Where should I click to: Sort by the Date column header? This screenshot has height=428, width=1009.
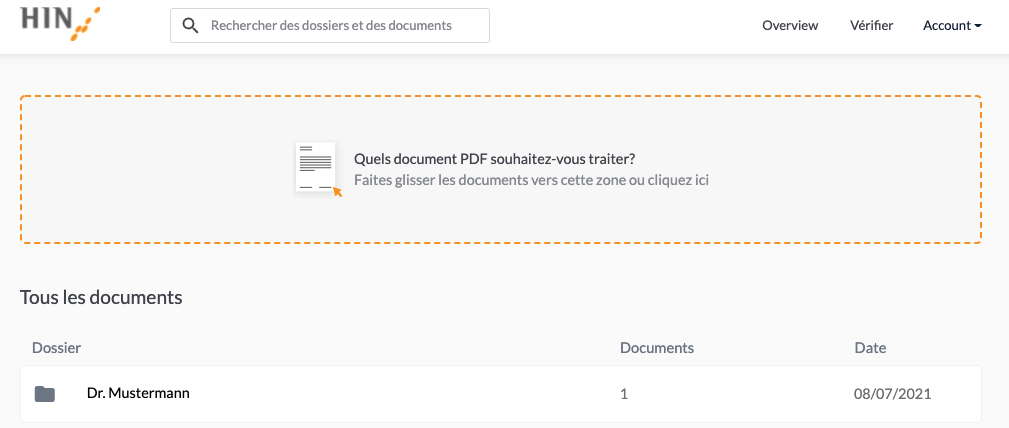(870, 348)
